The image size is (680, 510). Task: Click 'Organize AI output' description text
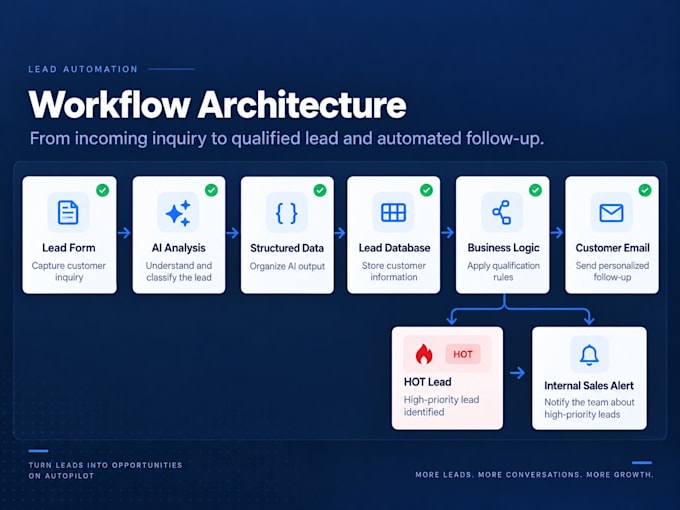(x=287, y=266)
